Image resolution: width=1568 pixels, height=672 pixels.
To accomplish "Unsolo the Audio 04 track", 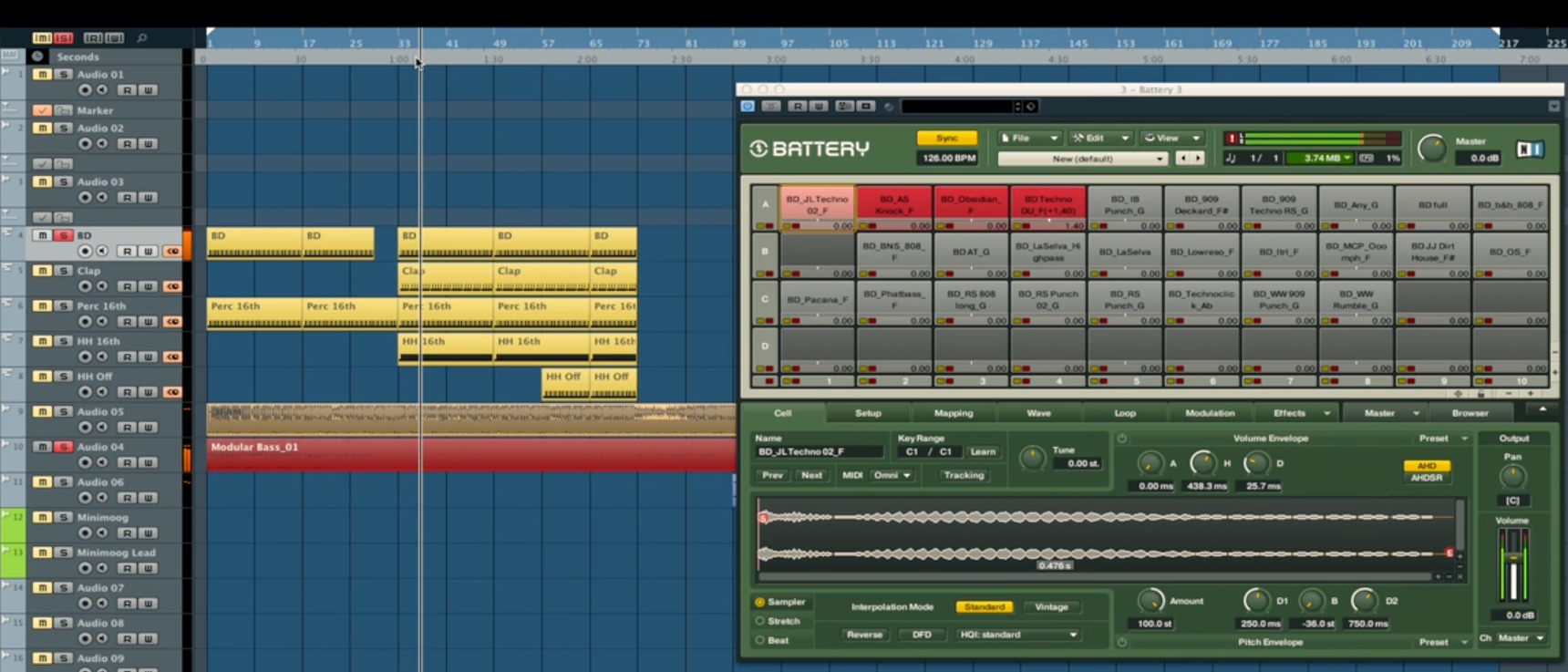I will [63, 447].
